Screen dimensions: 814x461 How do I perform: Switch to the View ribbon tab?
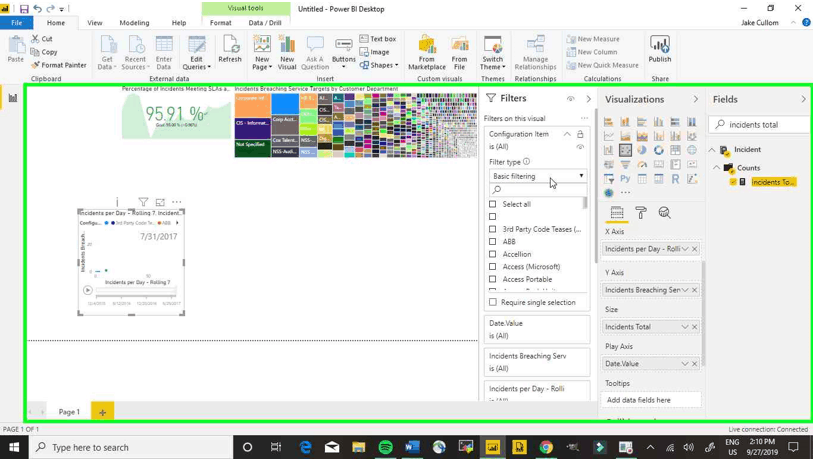pos(94,23)
